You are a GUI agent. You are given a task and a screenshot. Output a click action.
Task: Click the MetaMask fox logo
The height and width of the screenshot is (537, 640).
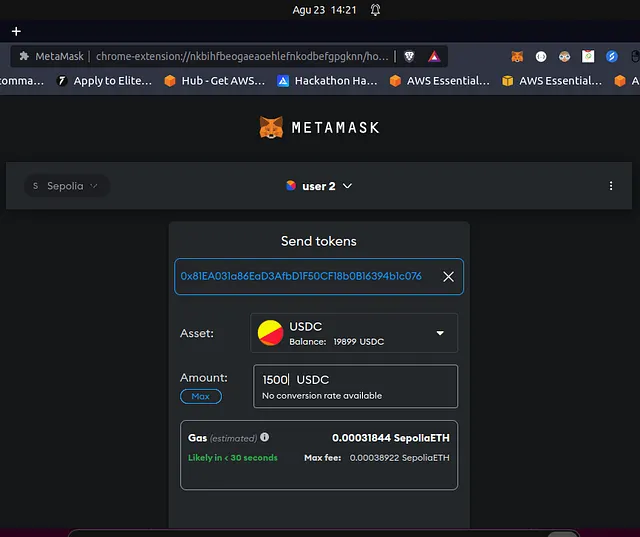click(x=270, y=128)
